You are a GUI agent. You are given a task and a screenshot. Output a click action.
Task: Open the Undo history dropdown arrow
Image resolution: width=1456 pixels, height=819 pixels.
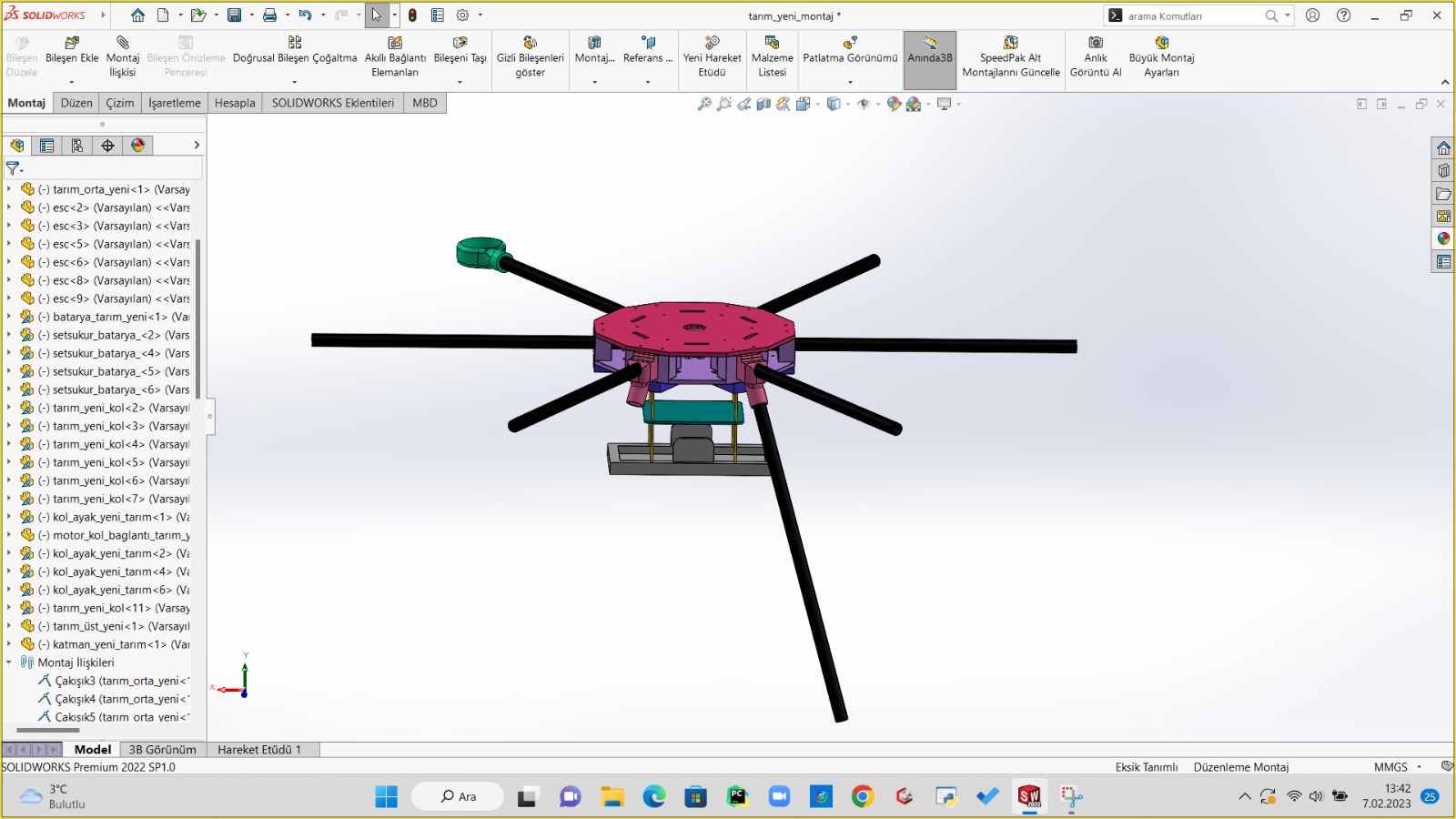[323, 15]
